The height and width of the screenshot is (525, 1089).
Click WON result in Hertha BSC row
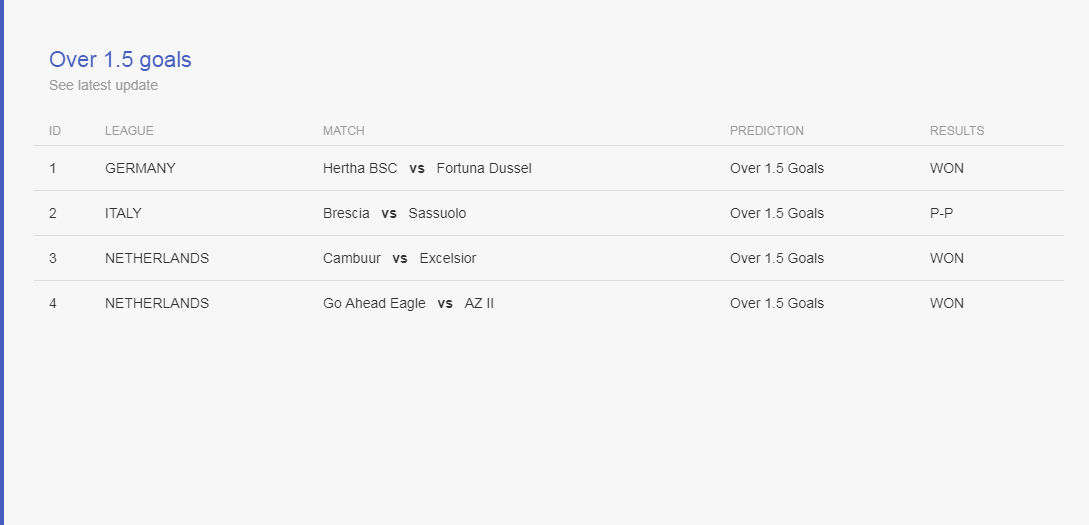click(946, 168)
